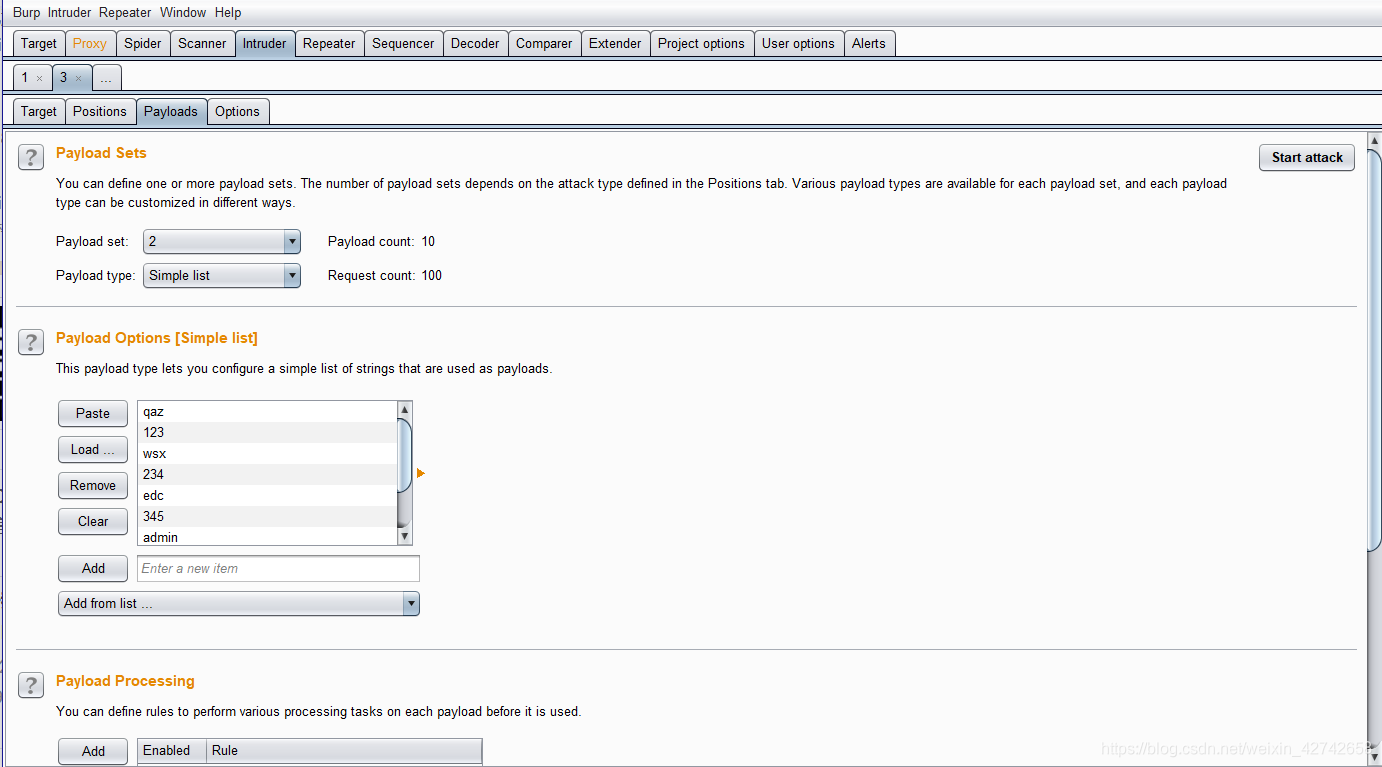Screen dimensions: 1382x767
Task: Select payload item wsx
Action: tap(267, 453)
